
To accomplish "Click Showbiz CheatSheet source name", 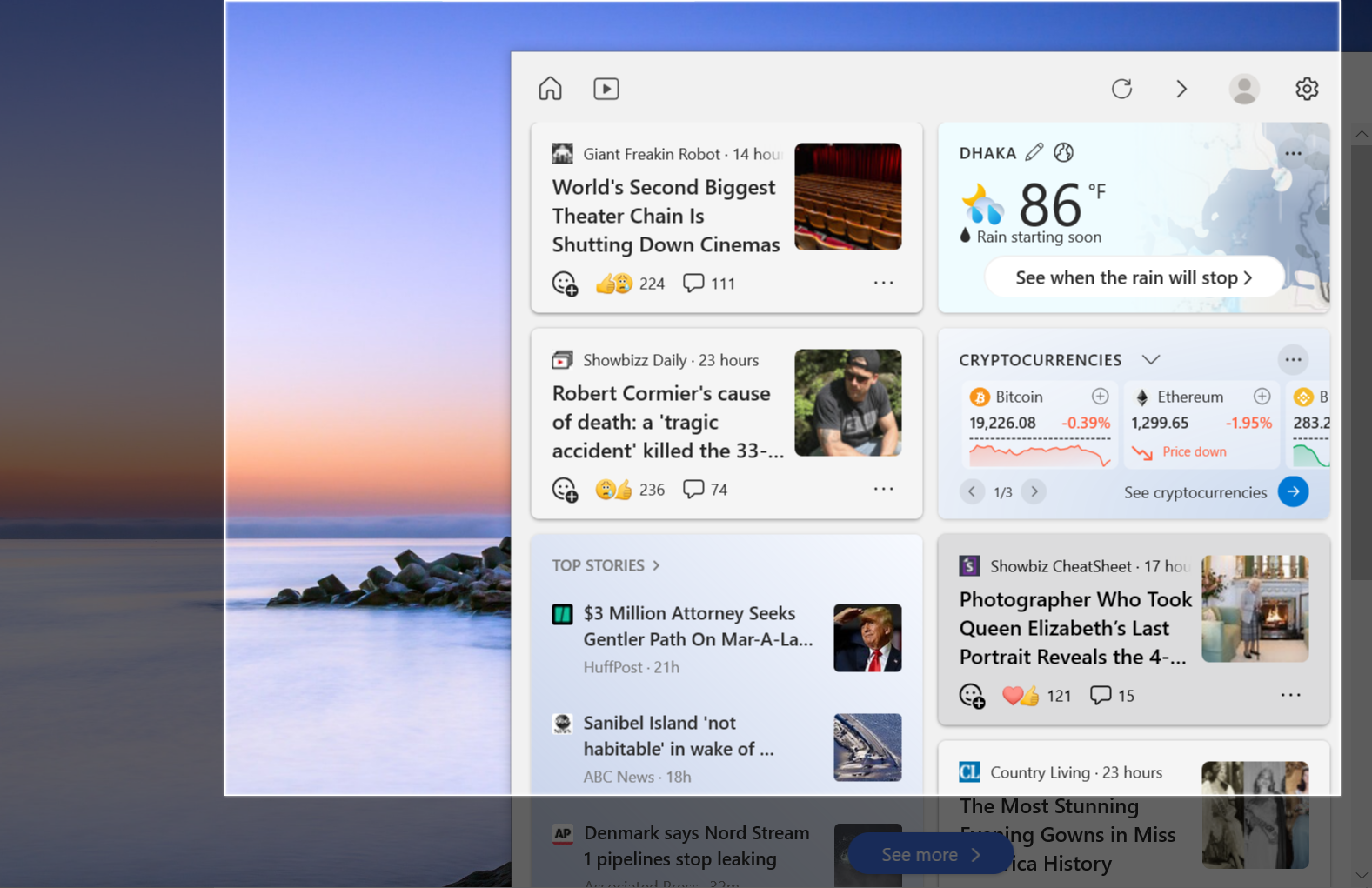I will point(1061,566).
